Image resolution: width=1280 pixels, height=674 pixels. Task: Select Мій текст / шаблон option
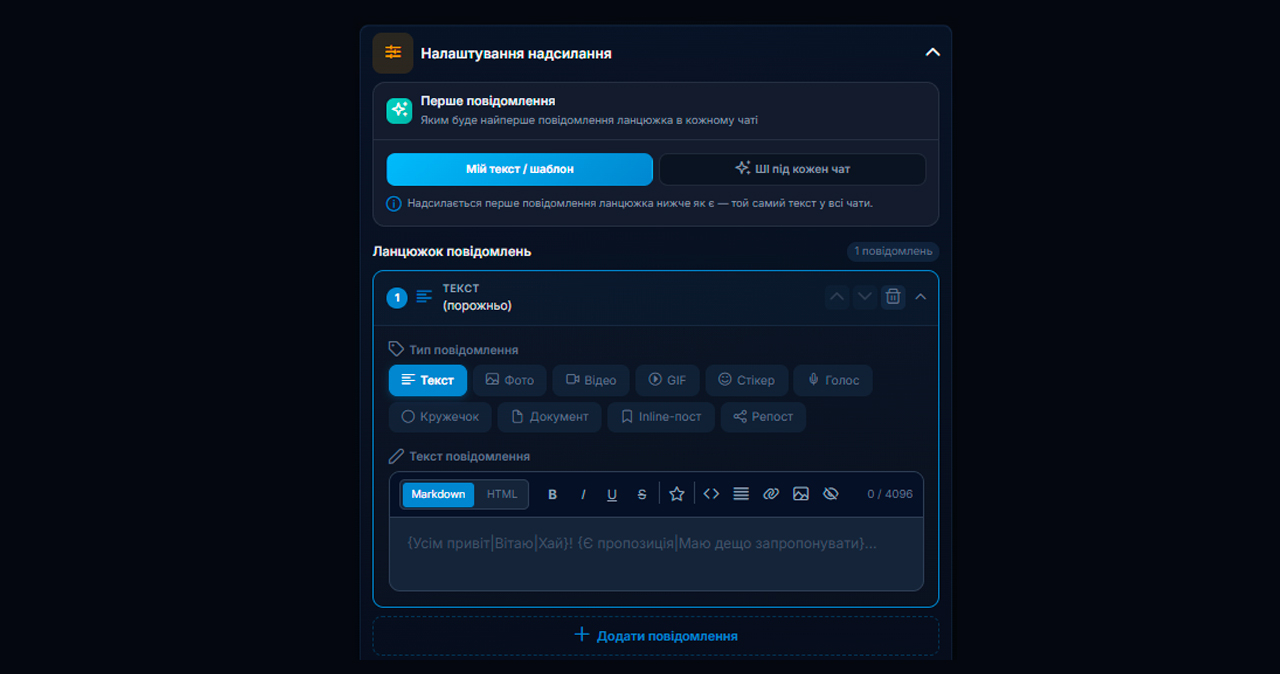(520, 169)
